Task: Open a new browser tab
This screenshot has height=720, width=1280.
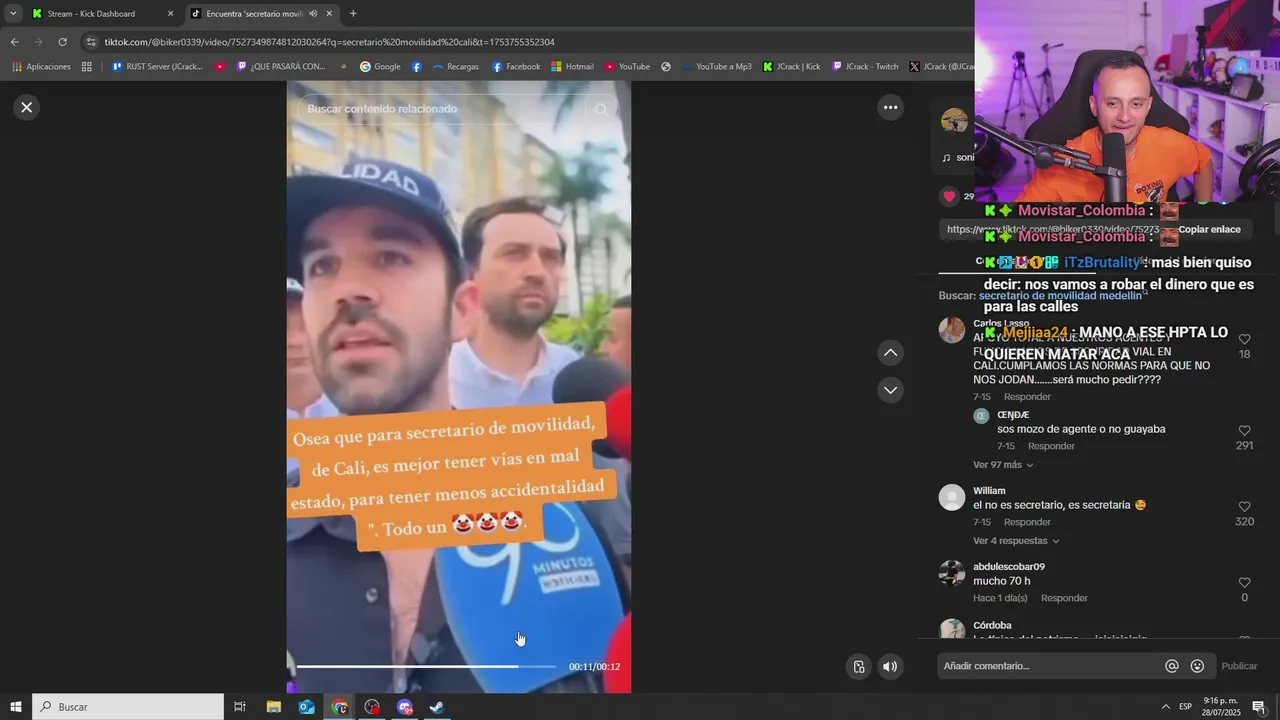Action: pos(353,14)
